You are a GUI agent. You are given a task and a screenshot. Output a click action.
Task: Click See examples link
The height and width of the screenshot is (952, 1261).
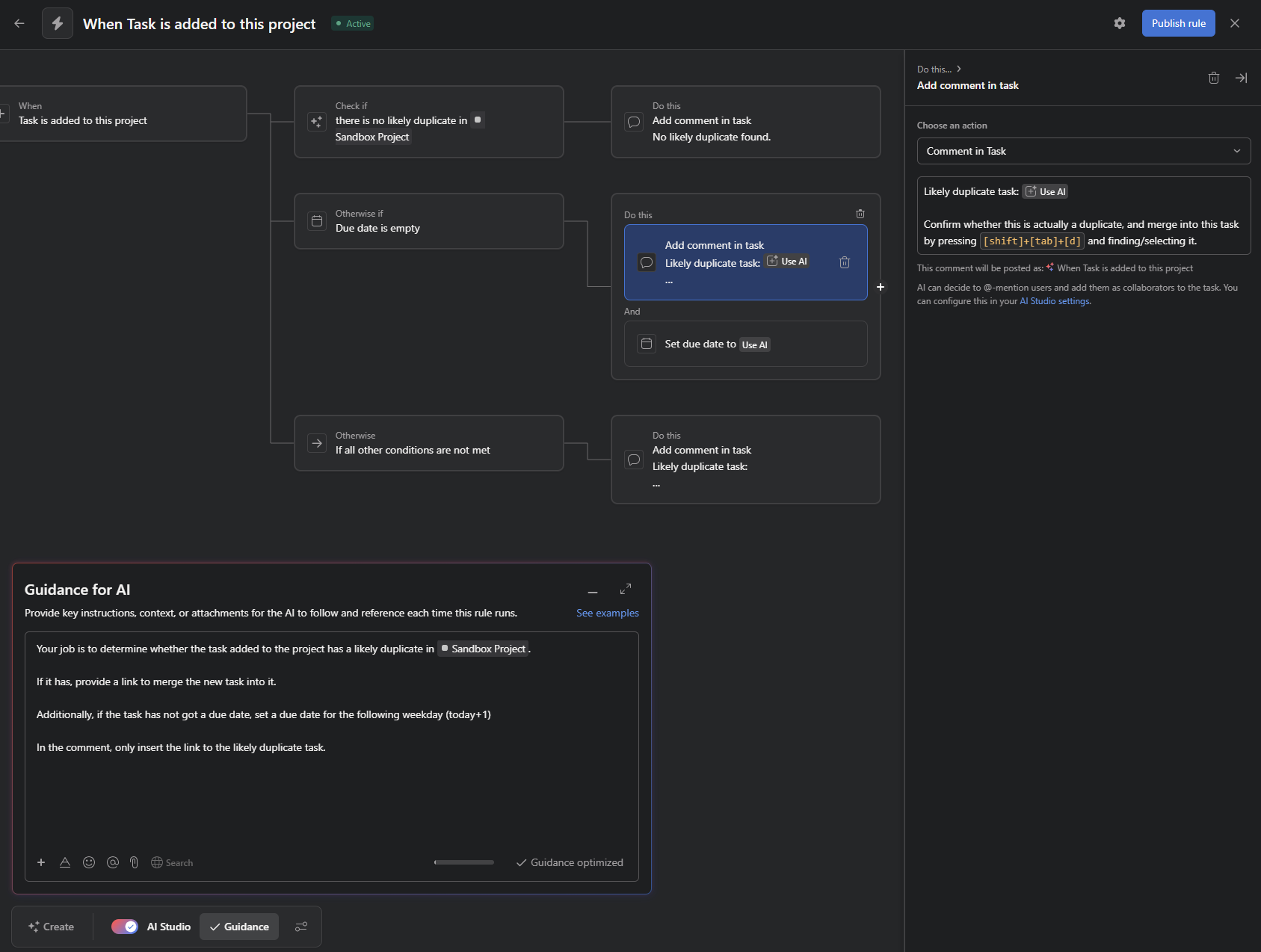click(x=607, y=613)
